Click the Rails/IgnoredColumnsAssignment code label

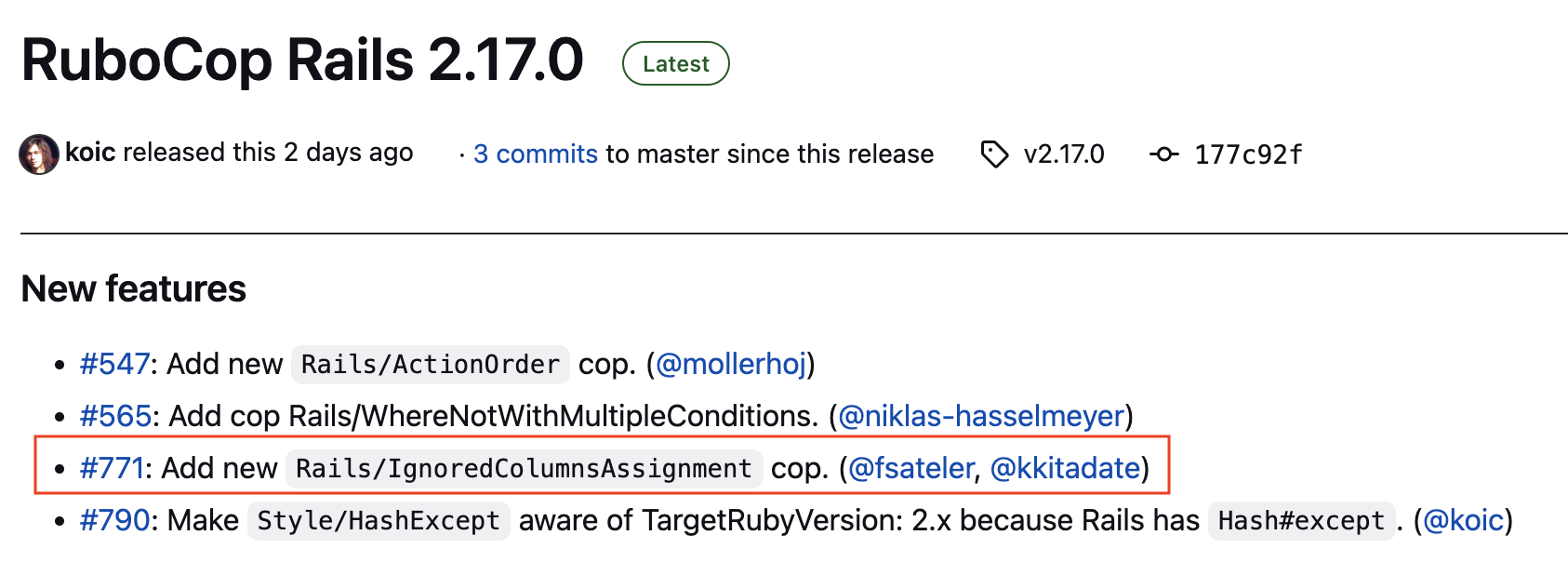coord(524,468)
